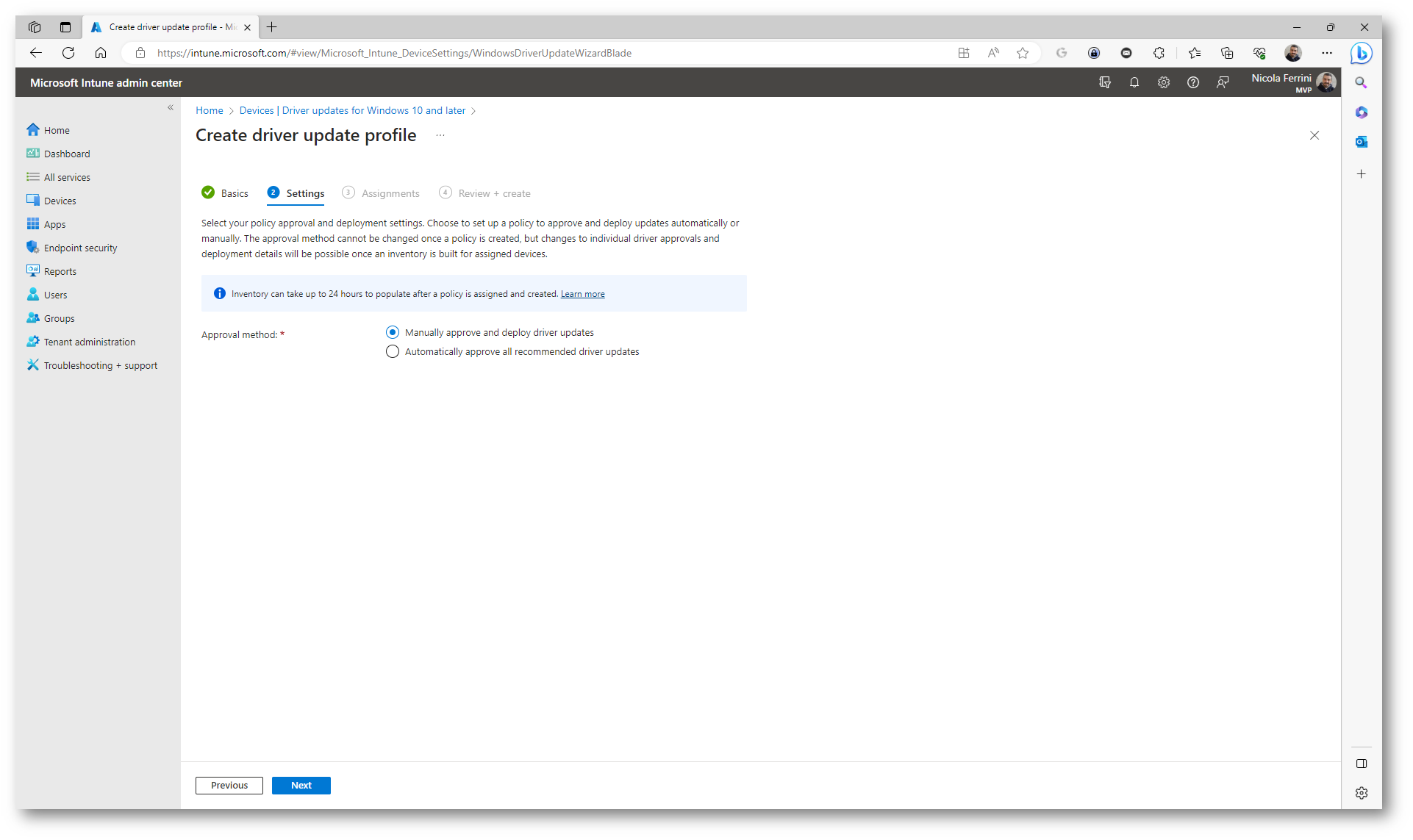Click the Next button

click(x=301, y=785)
